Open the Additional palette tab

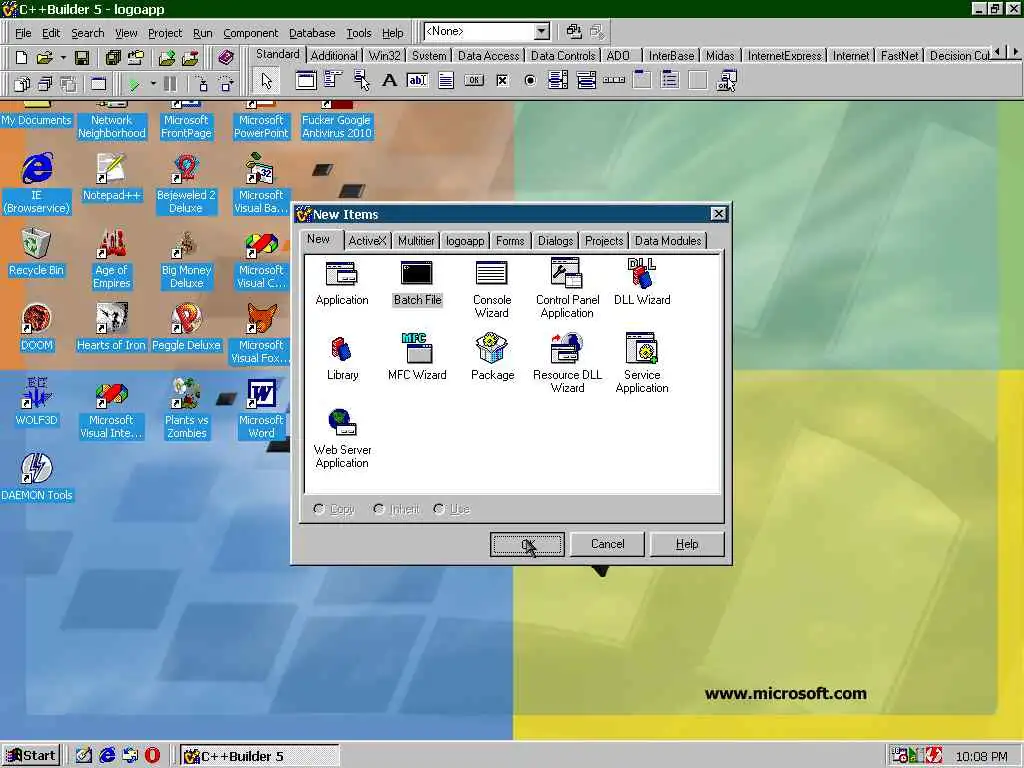tap(334, 56)
